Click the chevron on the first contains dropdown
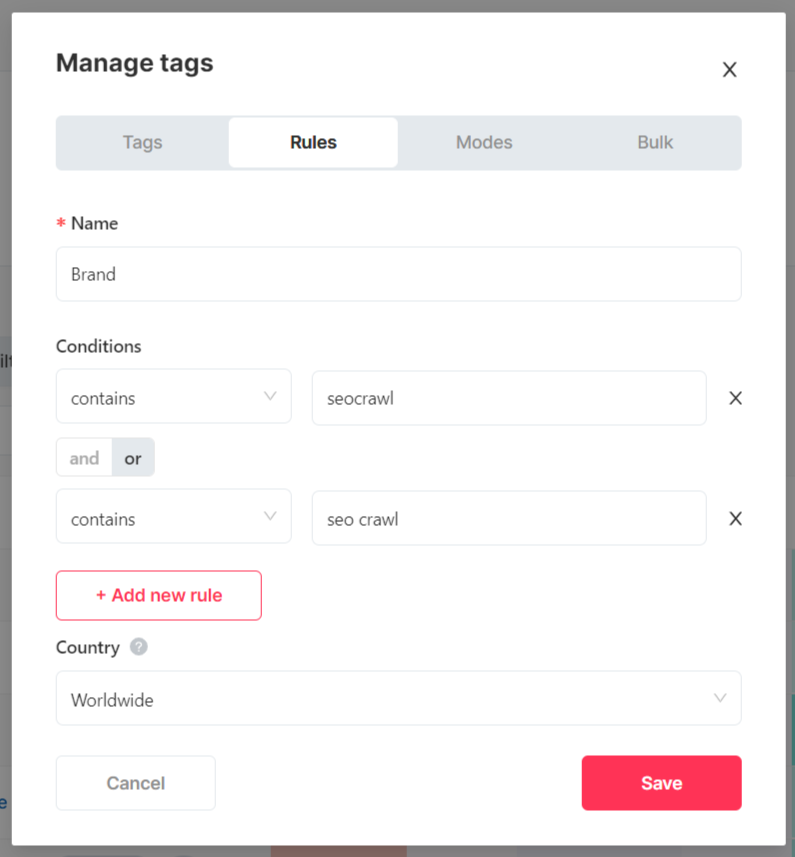This screenshot has height=857, width=795. 269,397
